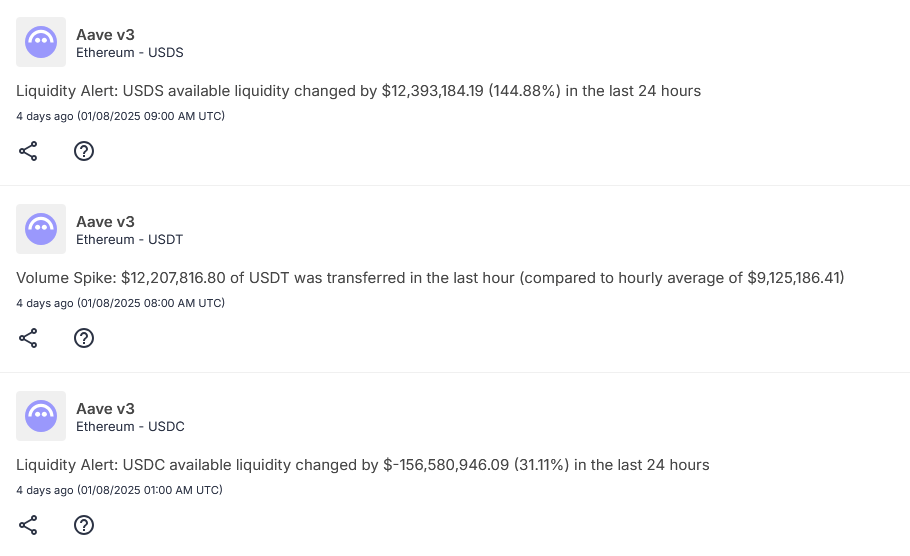Select the Ethereum - USDT subtitle

(x=129, y=240)
